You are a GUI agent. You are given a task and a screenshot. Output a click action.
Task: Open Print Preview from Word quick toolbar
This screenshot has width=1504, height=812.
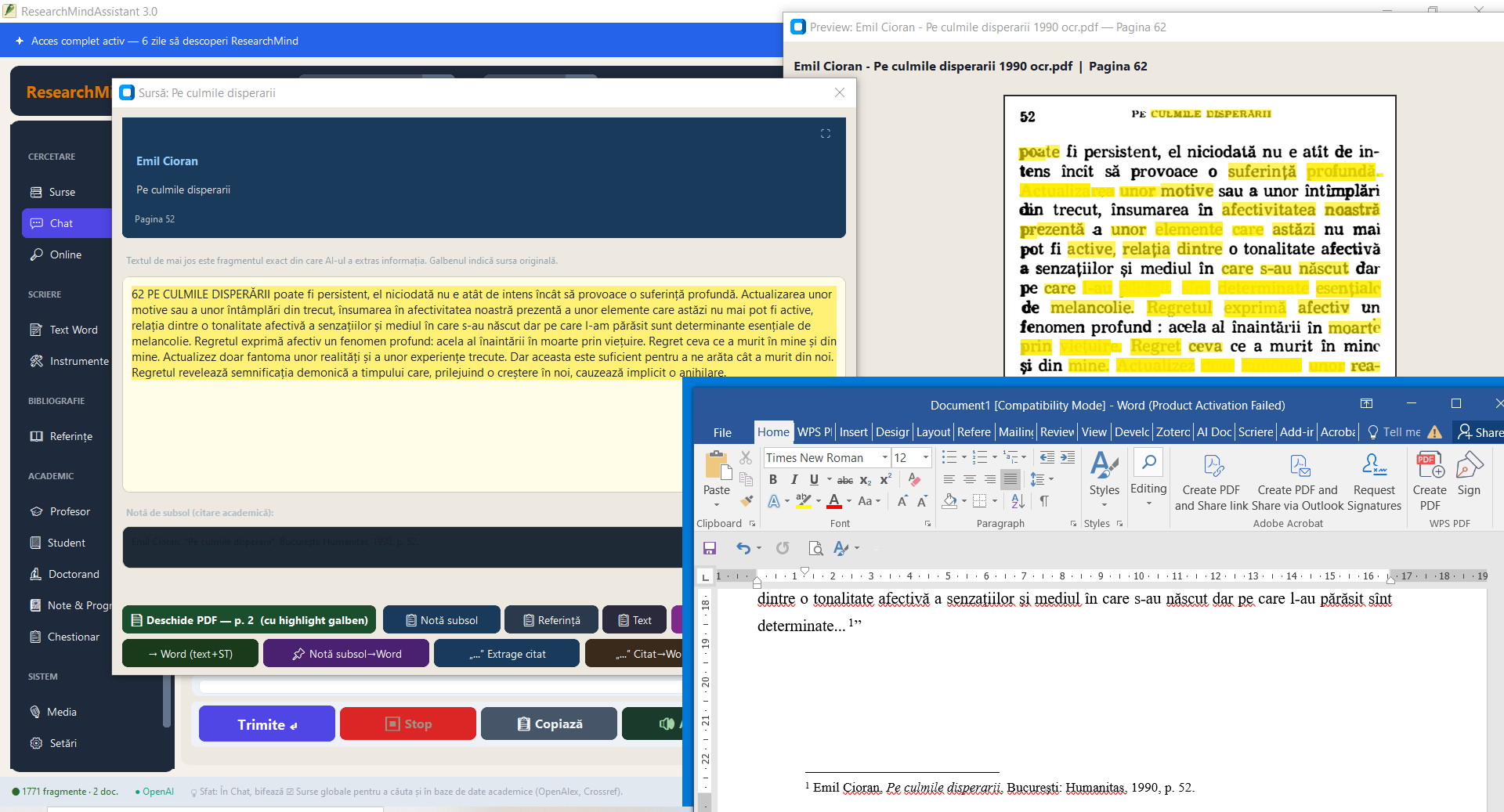click(x=815, y=548)
